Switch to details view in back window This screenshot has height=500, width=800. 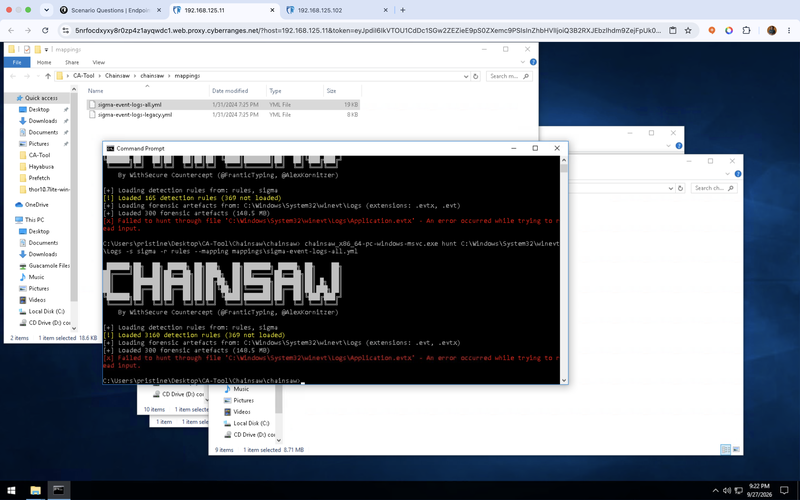[726, 449]
